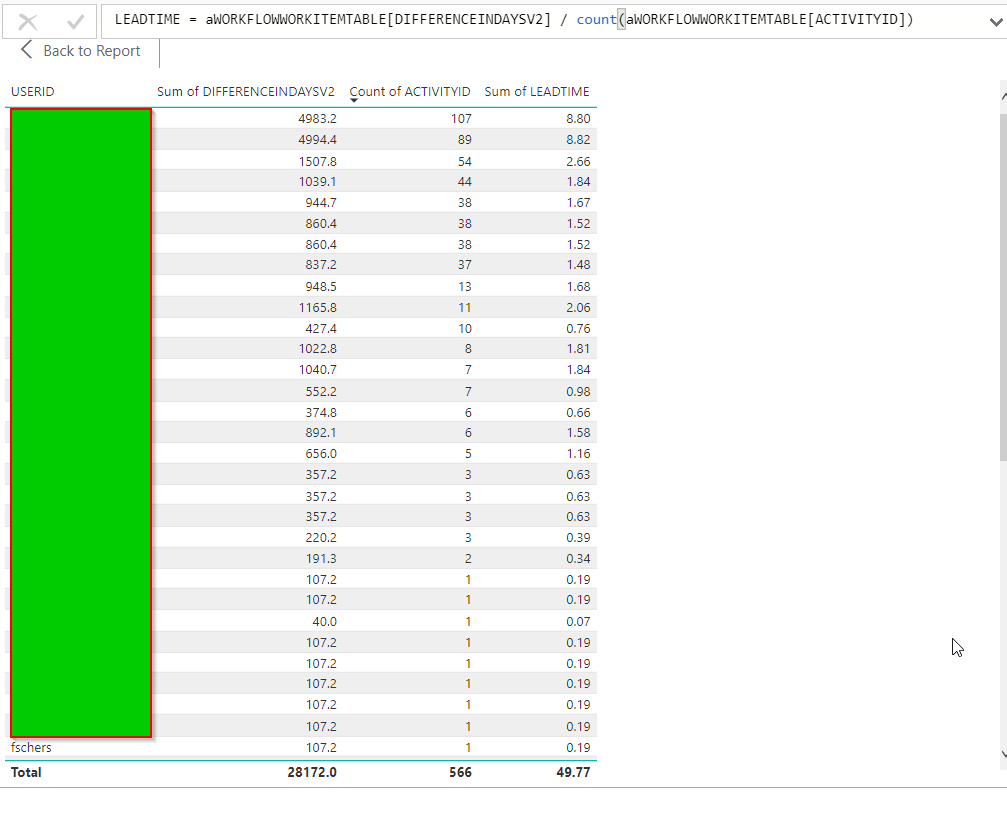Select count cell 13
The image size is (1007, 814).
(x=464, y=286)
